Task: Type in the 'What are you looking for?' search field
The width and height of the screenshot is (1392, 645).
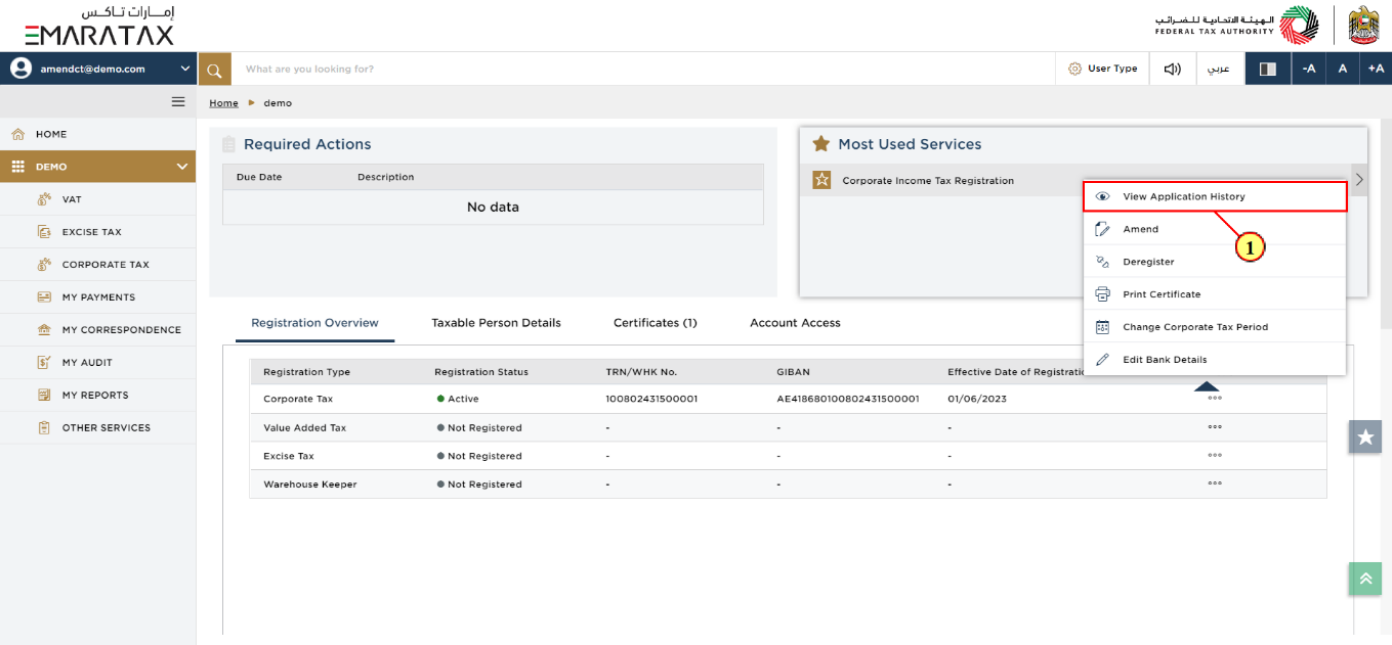Action: tap(643, 69)
